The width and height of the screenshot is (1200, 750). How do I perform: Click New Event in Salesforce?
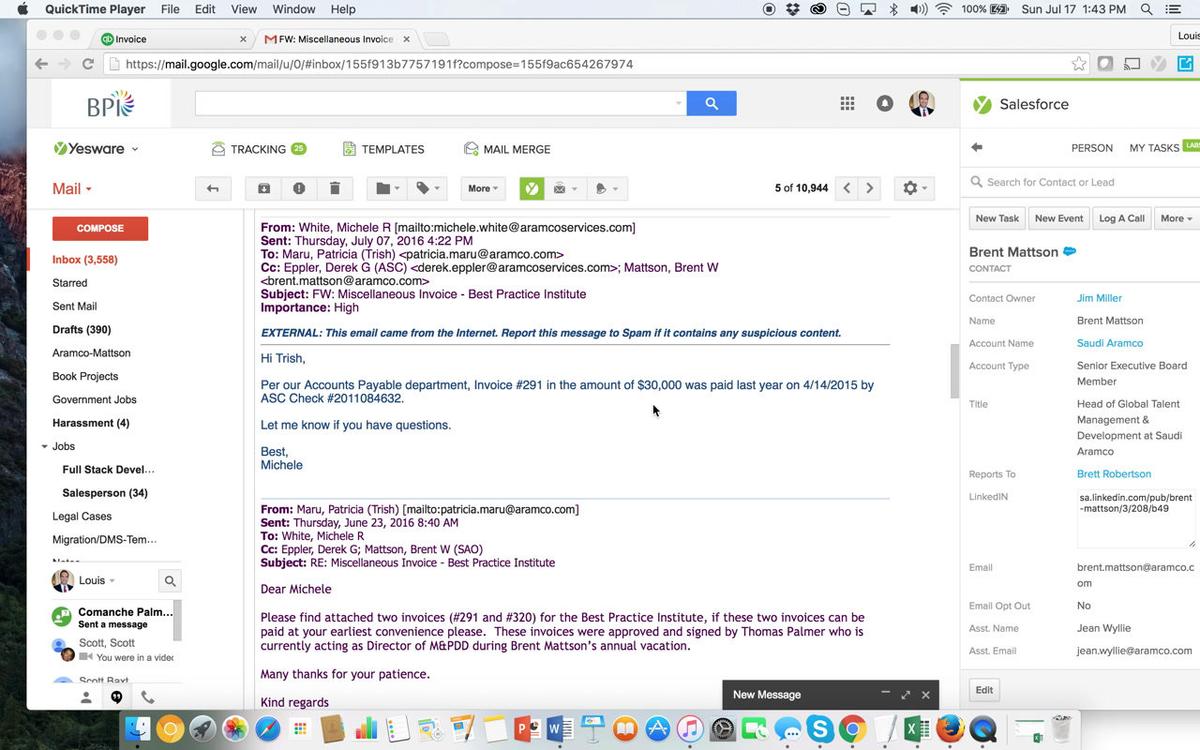(x=1059, y=218)
